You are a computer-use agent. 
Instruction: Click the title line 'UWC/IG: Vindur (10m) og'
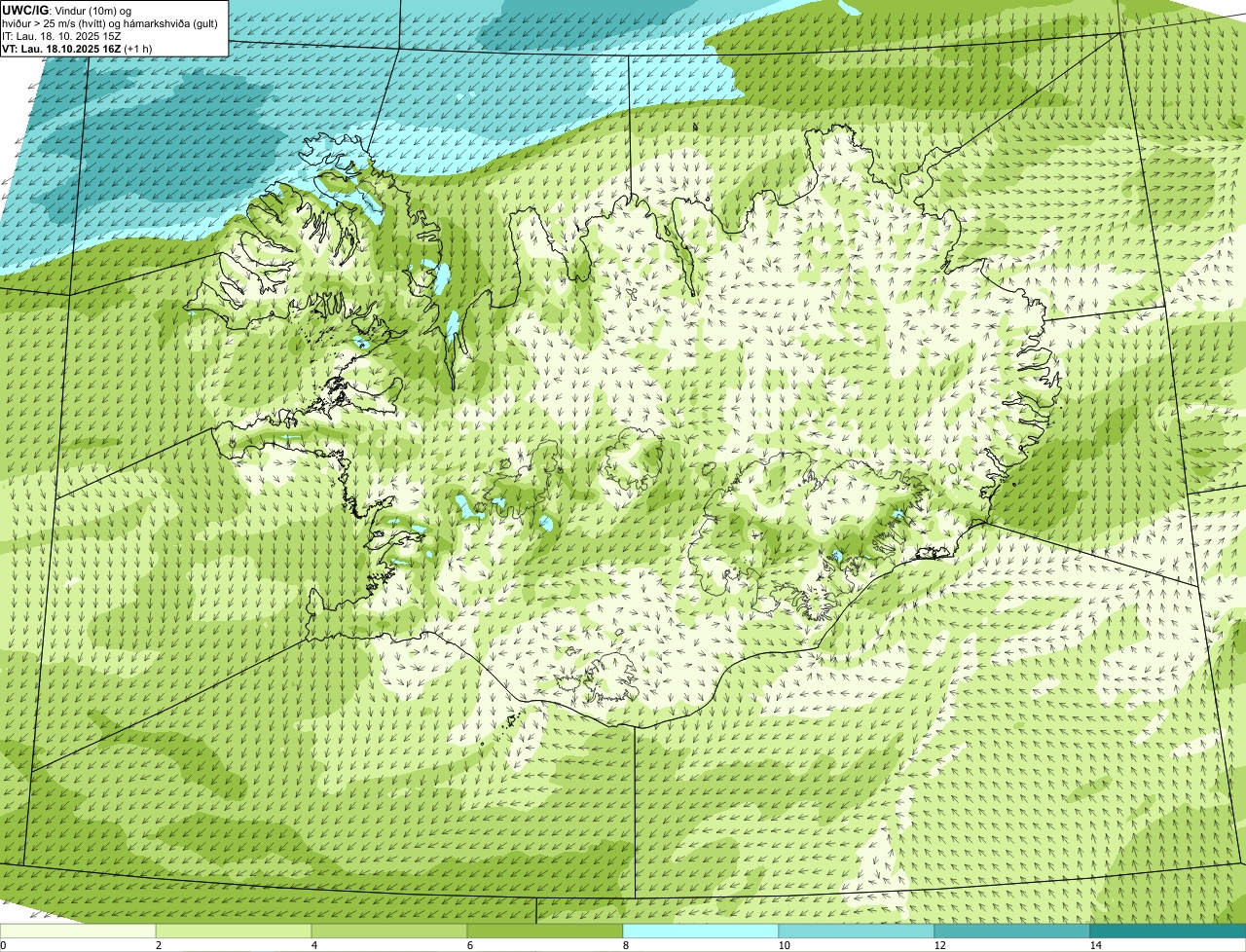click(x=66, y=10)
